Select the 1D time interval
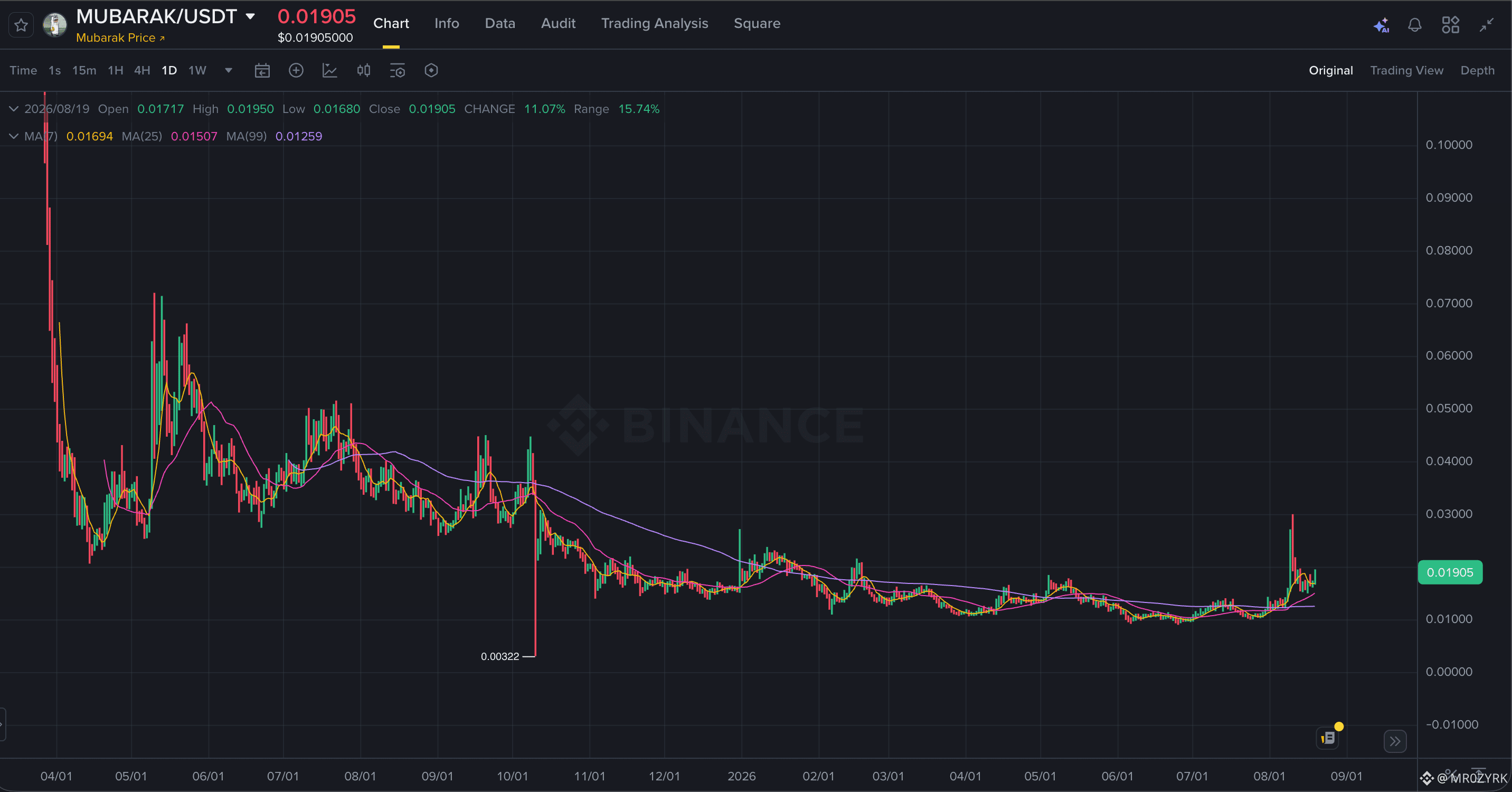Image resolution: width=1512 pixels, height=792 pixels. pyautogui.click(x=169, y=70)
